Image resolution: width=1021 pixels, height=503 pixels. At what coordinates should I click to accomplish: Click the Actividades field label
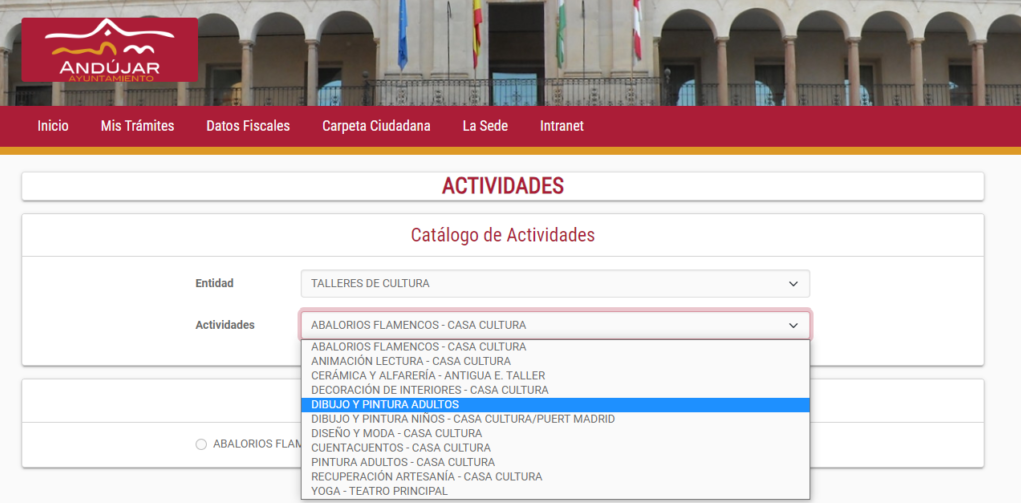(225, 325)
